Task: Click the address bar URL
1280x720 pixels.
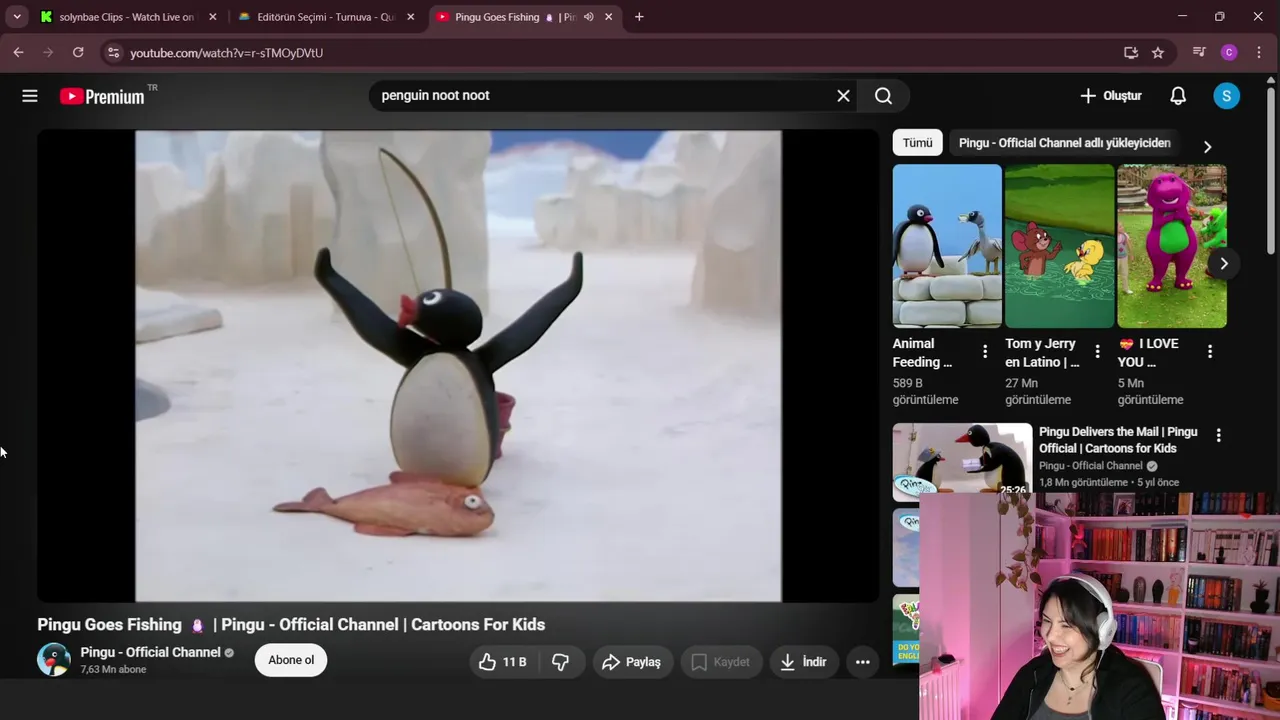Action: (x=227, y=53)
